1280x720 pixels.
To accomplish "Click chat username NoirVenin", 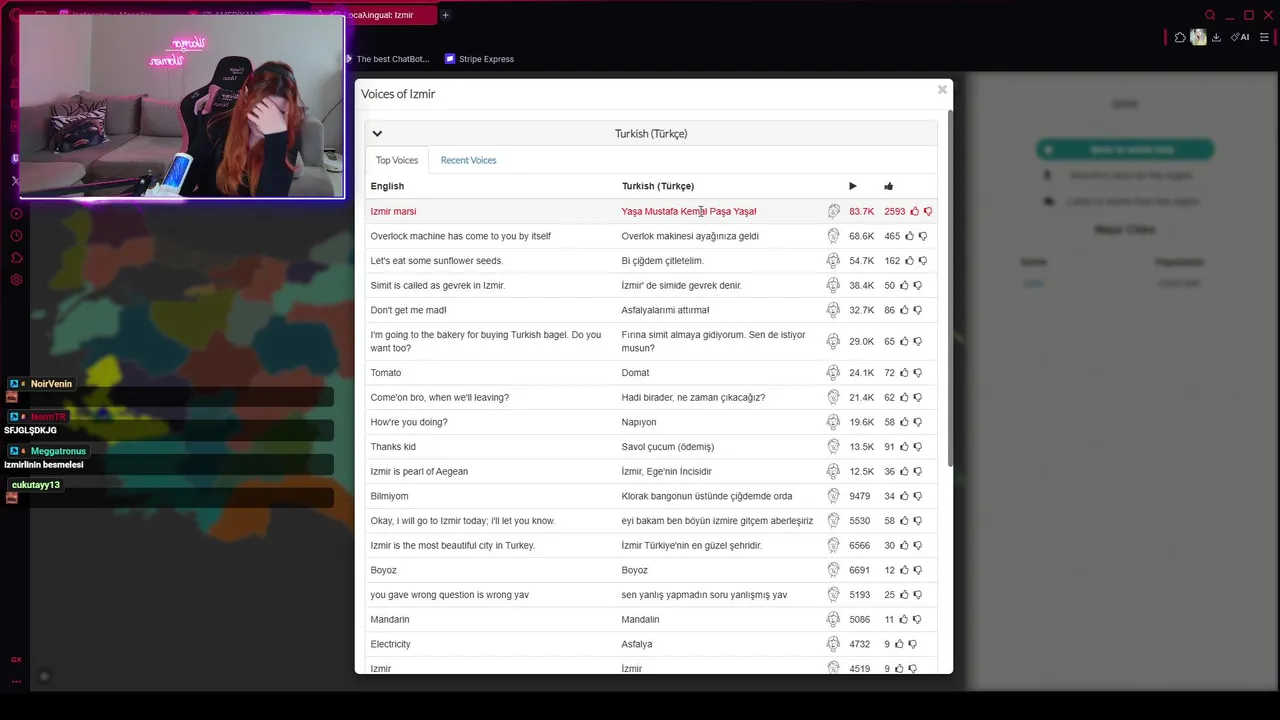I will [x=51, y=384].
